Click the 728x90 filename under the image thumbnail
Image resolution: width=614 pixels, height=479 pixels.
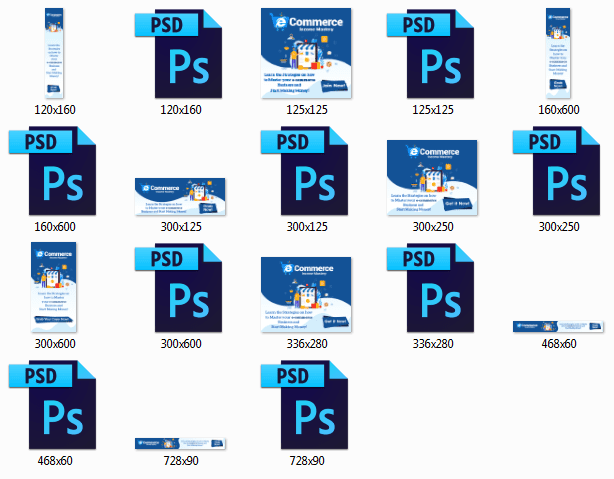pyautogui.click(x=181, y=461)
